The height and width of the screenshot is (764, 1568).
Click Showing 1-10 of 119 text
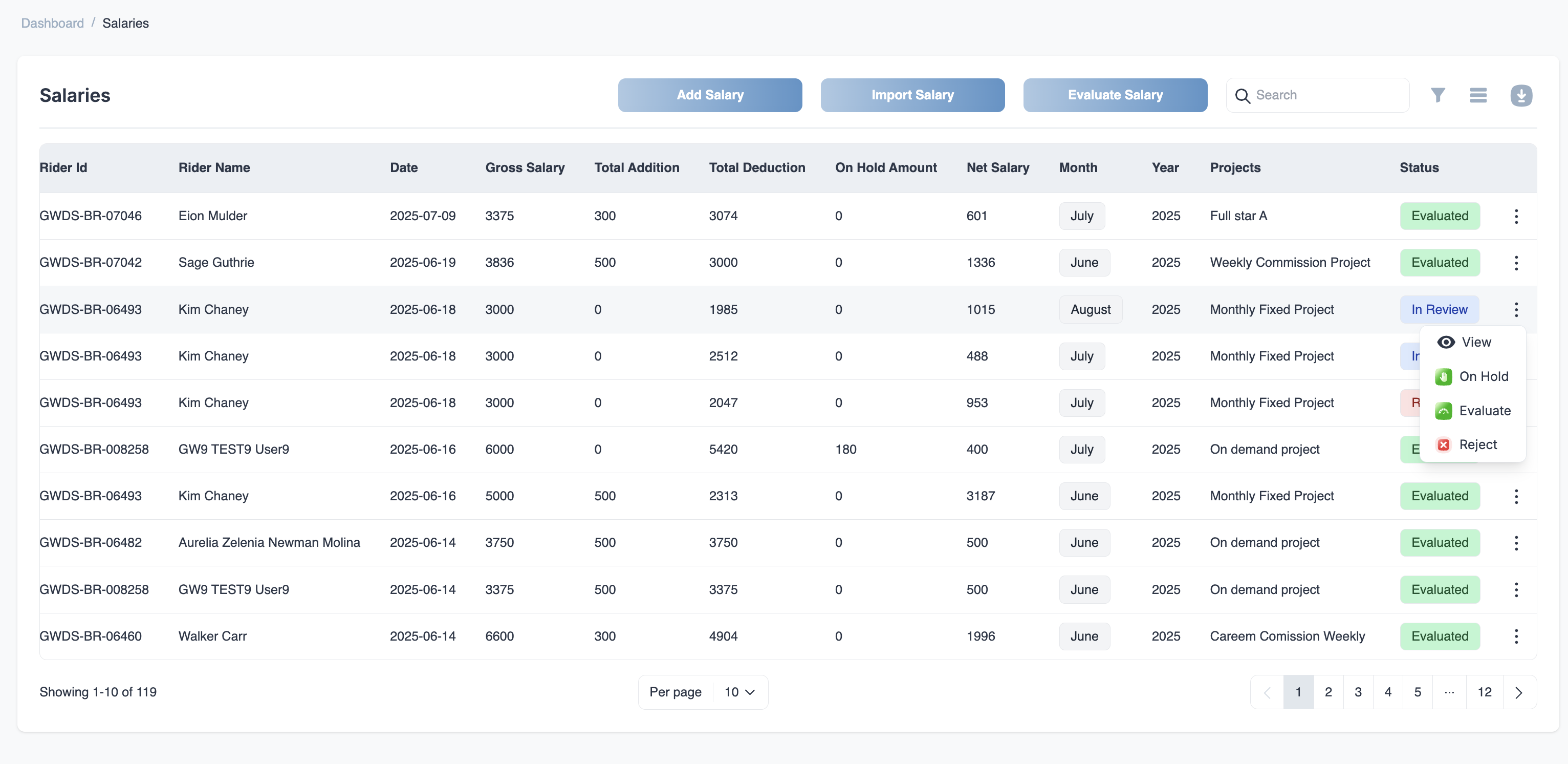98,692
